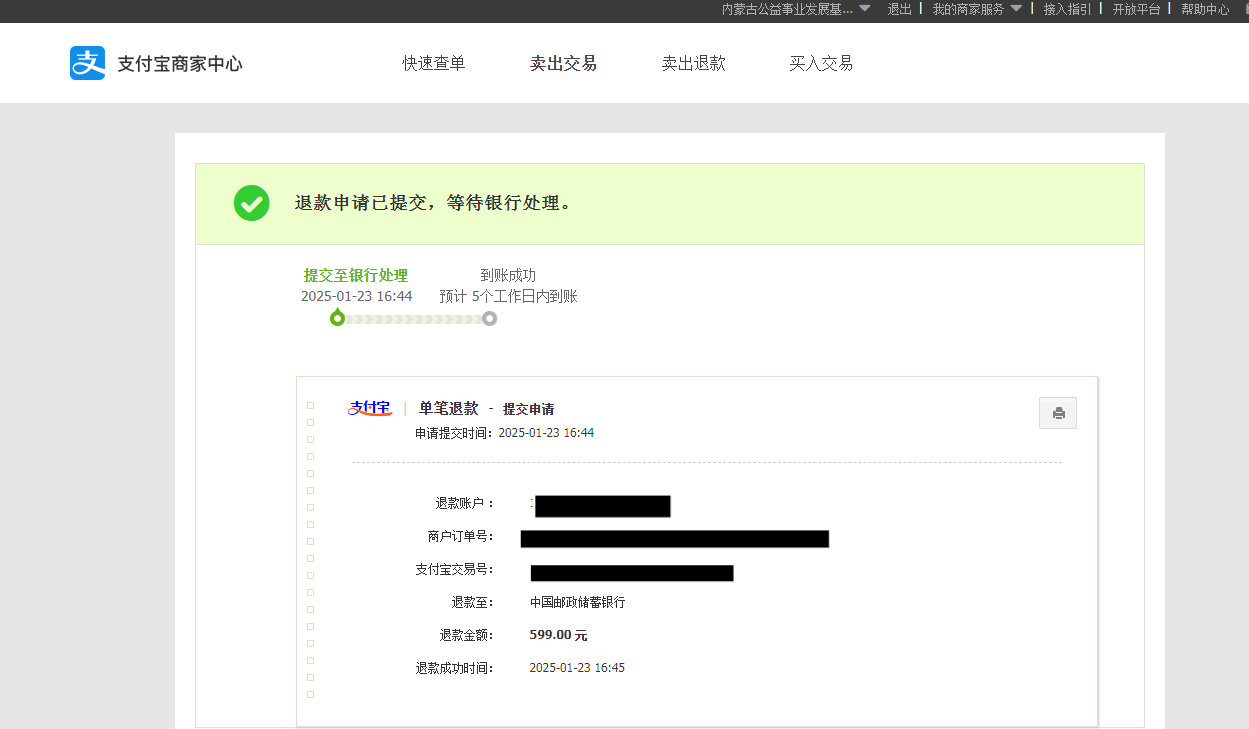Switch to the 卖出交易 tab

point(563,63)
